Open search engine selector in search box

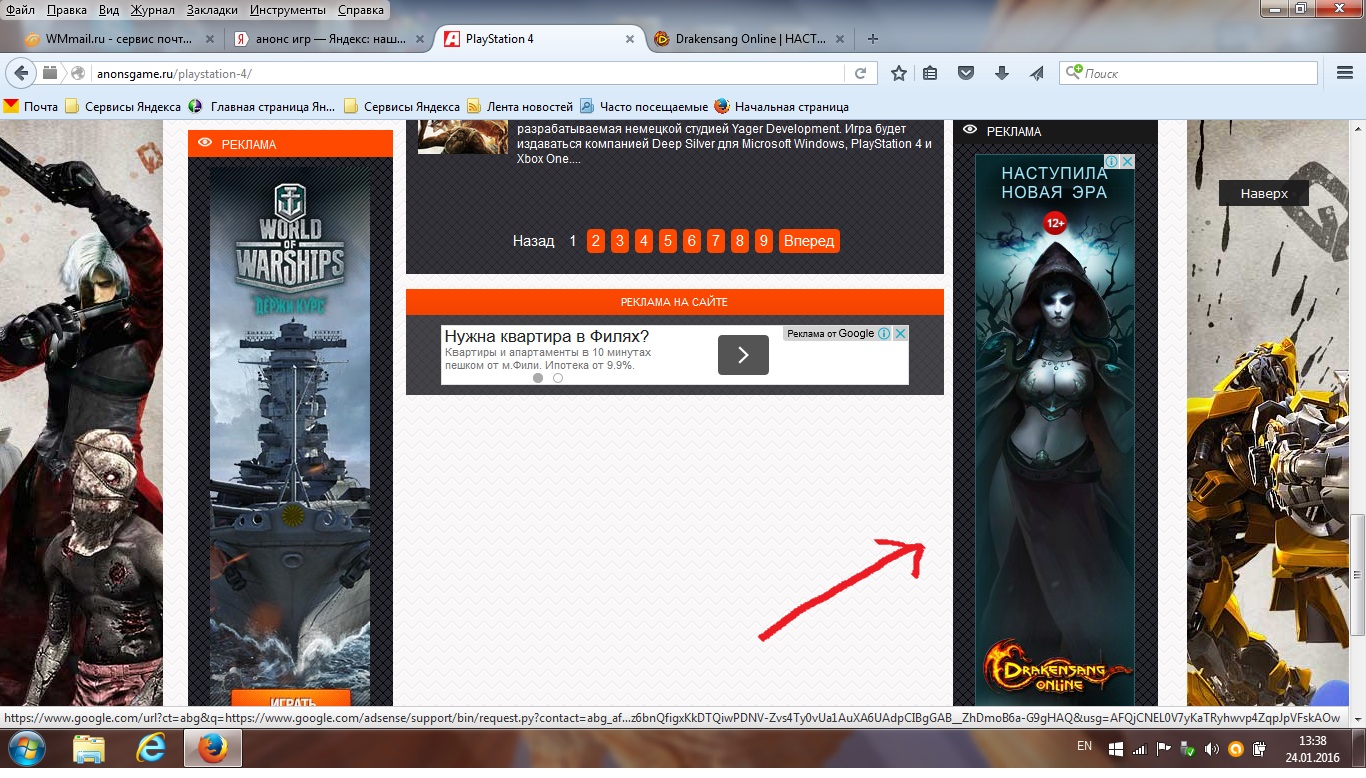1074,73
